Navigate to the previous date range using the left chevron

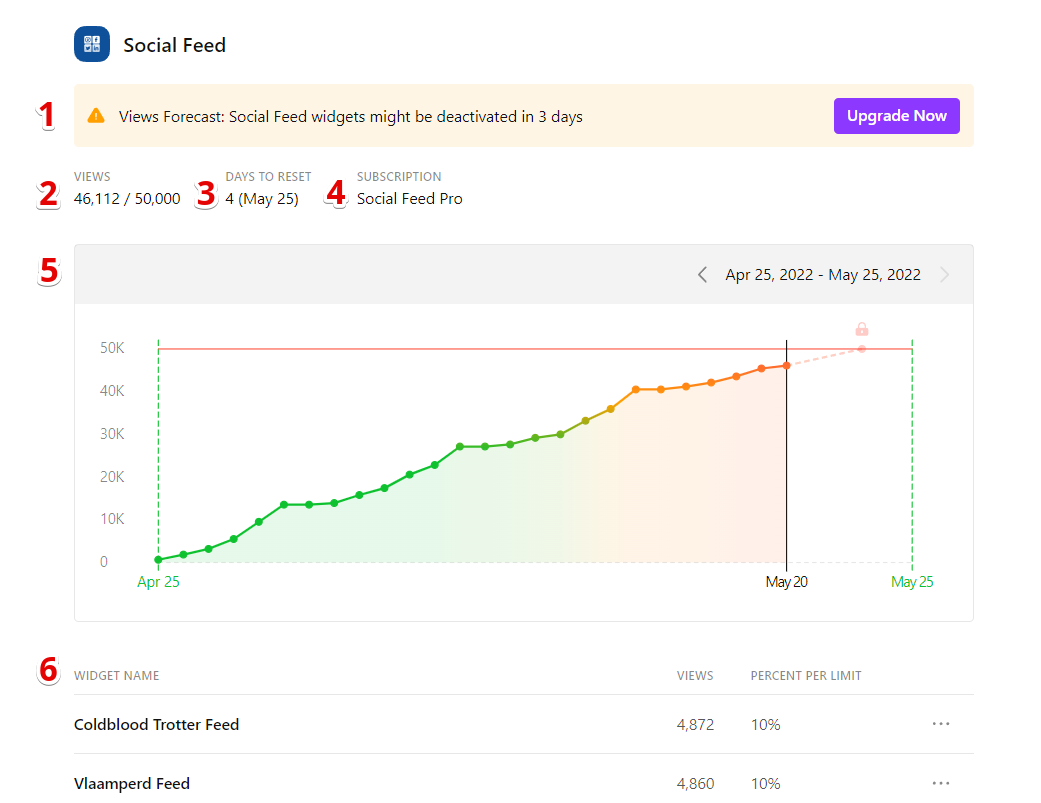(702, 274)
